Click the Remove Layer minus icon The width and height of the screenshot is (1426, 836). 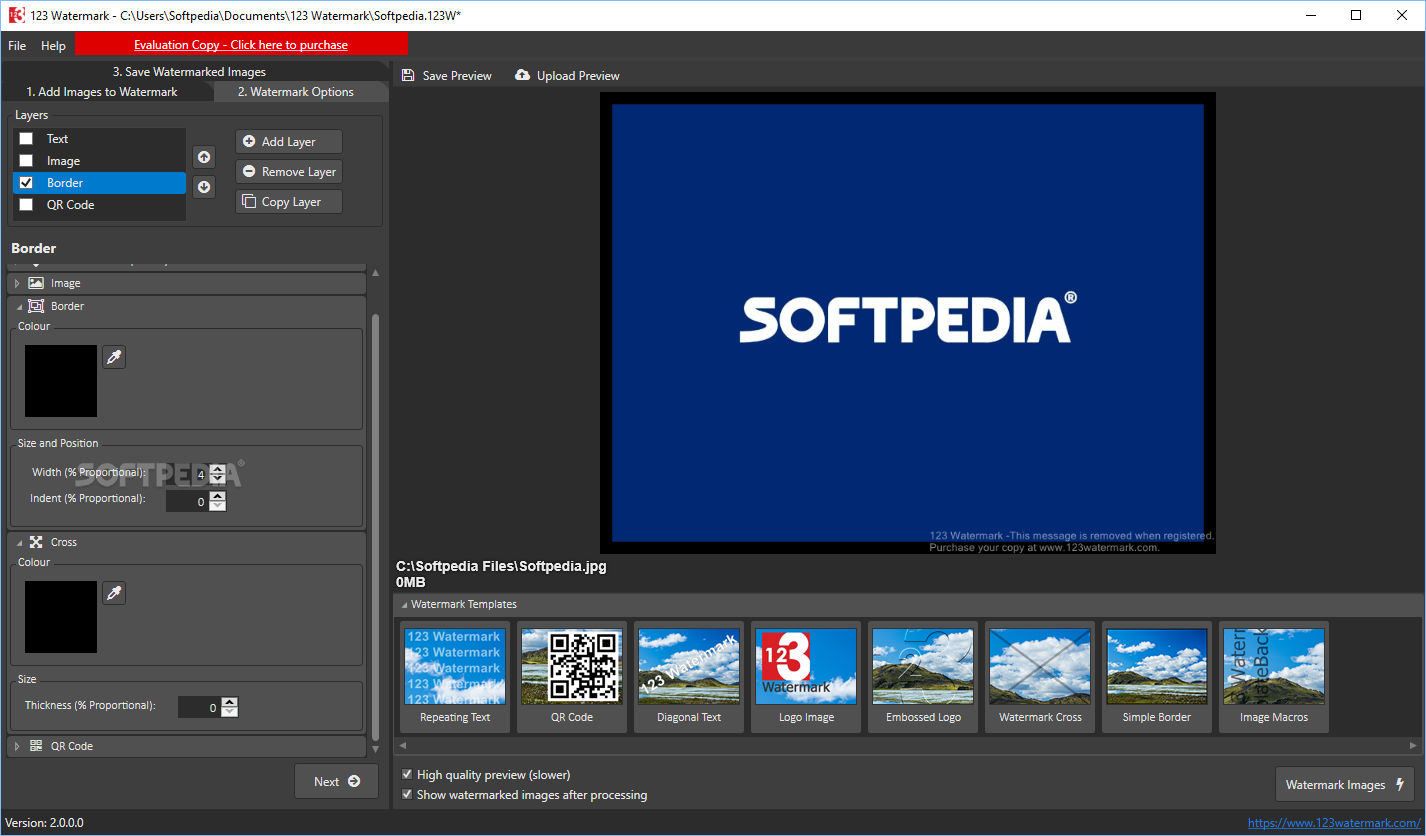click(x=249, y=171)
